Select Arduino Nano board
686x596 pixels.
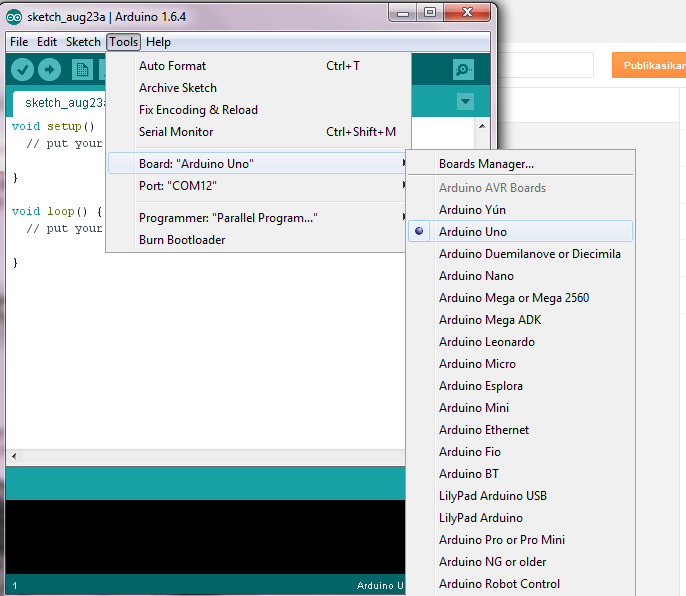tap(520, 275)
